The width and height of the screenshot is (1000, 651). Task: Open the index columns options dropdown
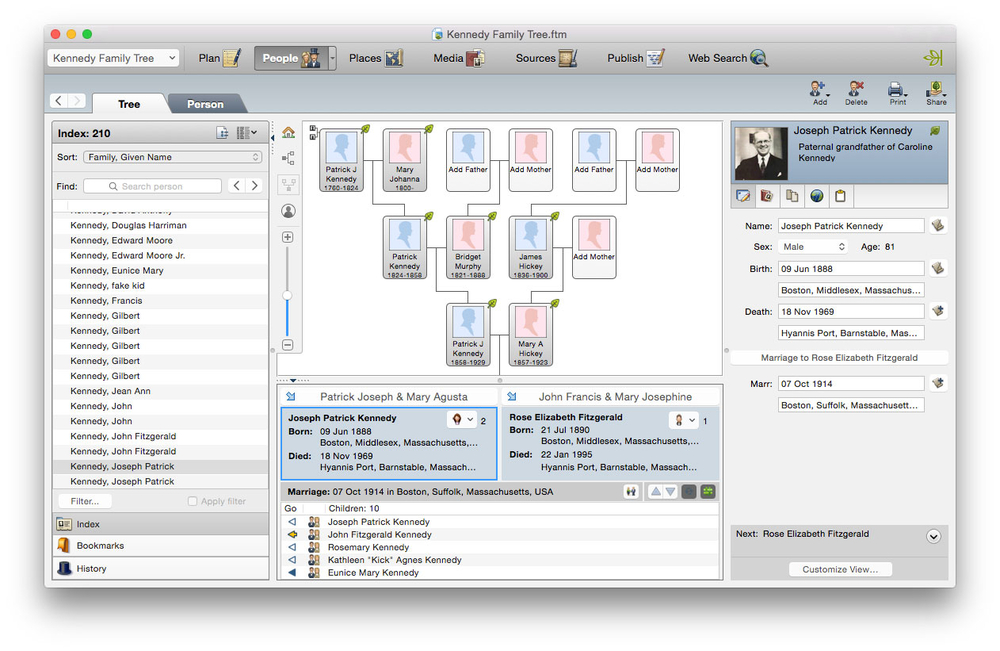[x=247, y=133]
